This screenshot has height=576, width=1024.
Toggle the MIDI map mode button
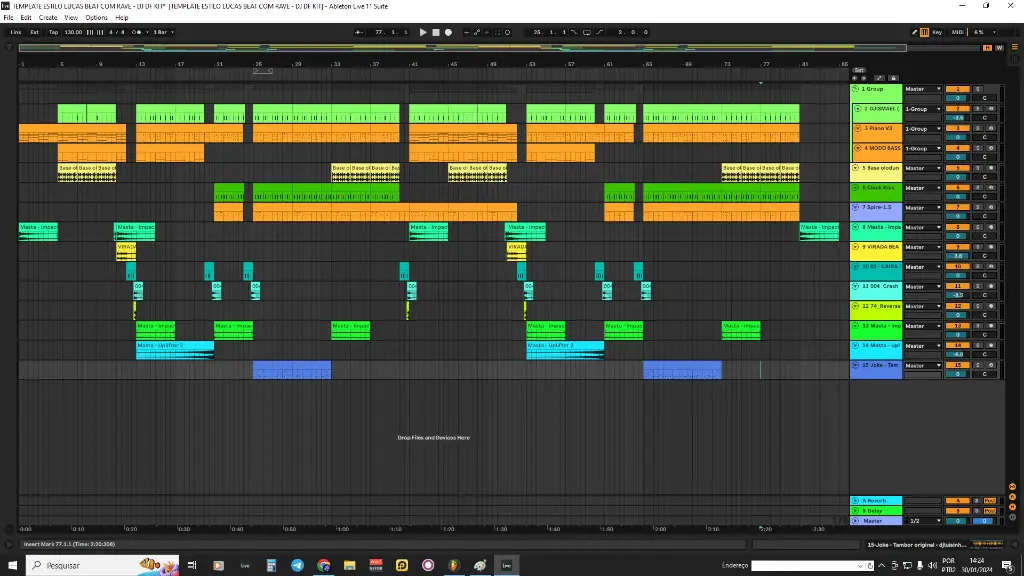pos(957,32)
